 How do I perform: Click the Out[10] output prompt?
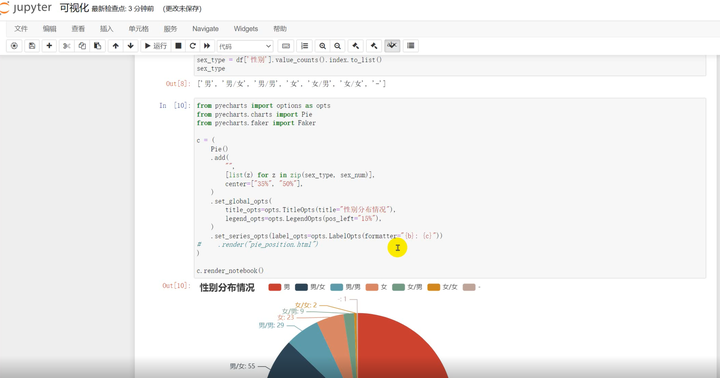tap(176, 286)
